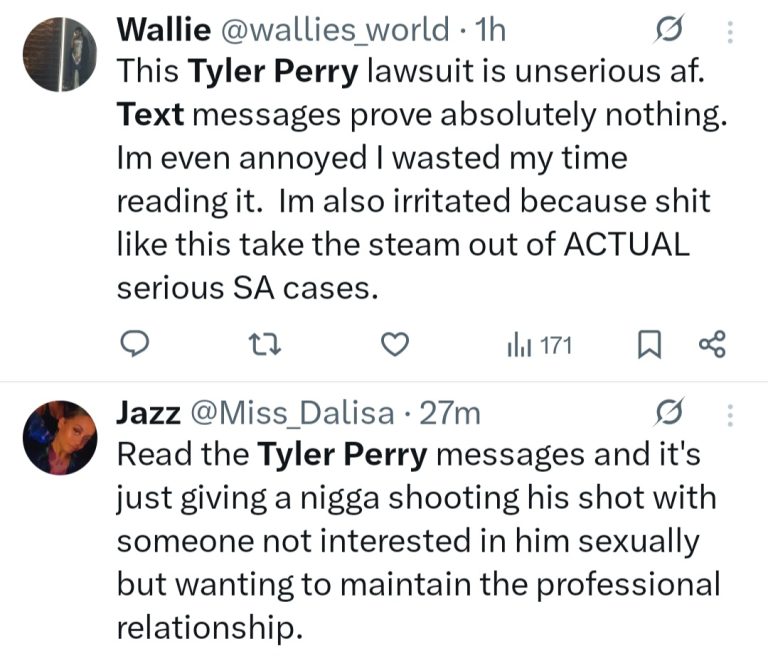Image resolution: width=768 pixels, height=656 pixels.
Task: Open Grok icon on Wallie's tweet
Action: 668,33
